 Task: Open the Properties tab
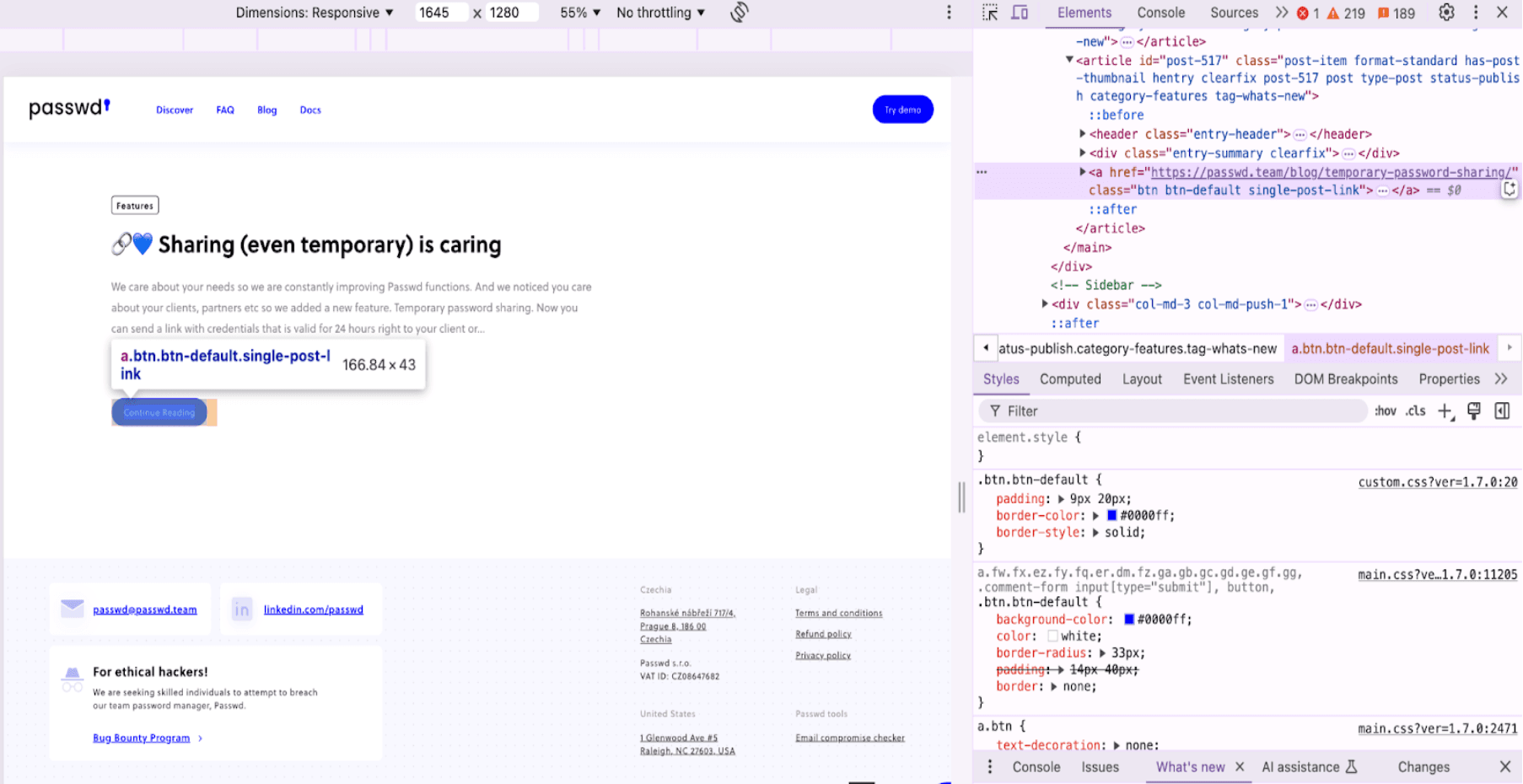pyautogui.click(x=1449, y=379)
